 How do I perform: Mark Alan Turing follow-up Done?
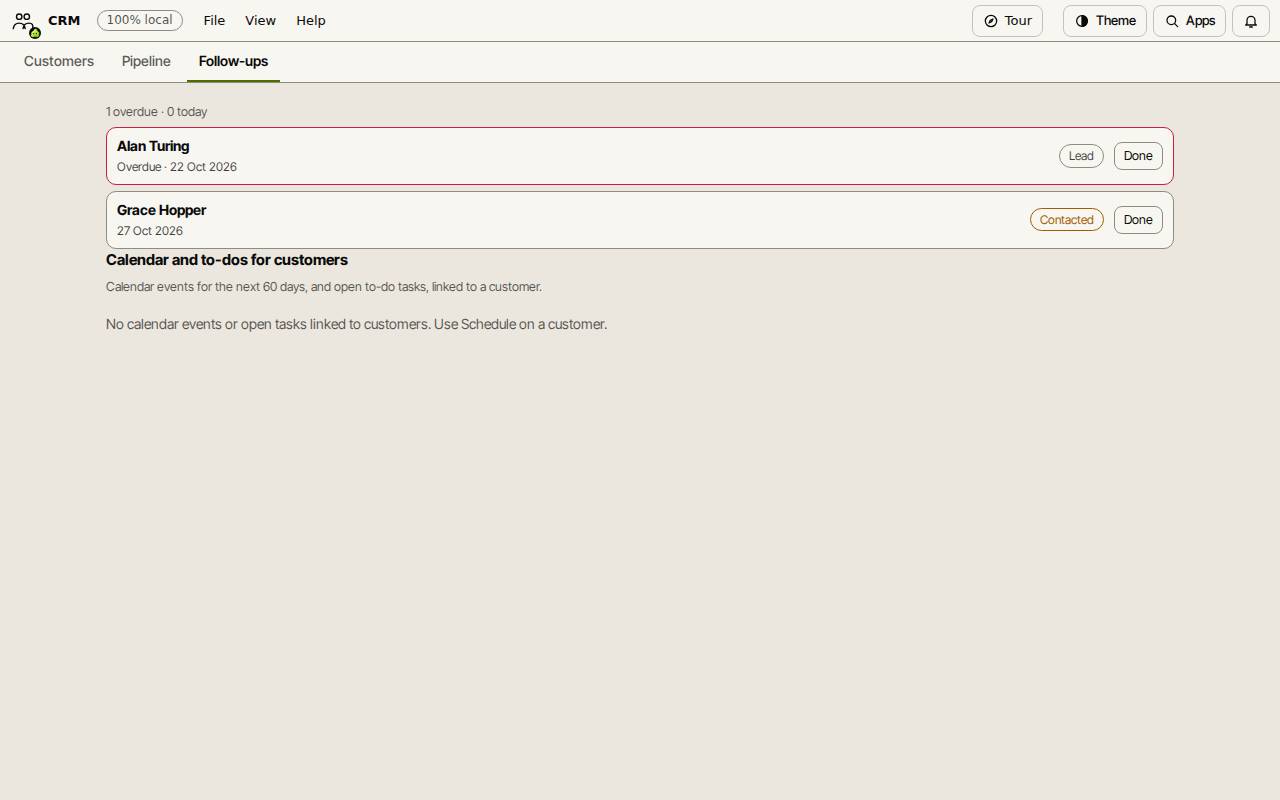pos(1138,156)
